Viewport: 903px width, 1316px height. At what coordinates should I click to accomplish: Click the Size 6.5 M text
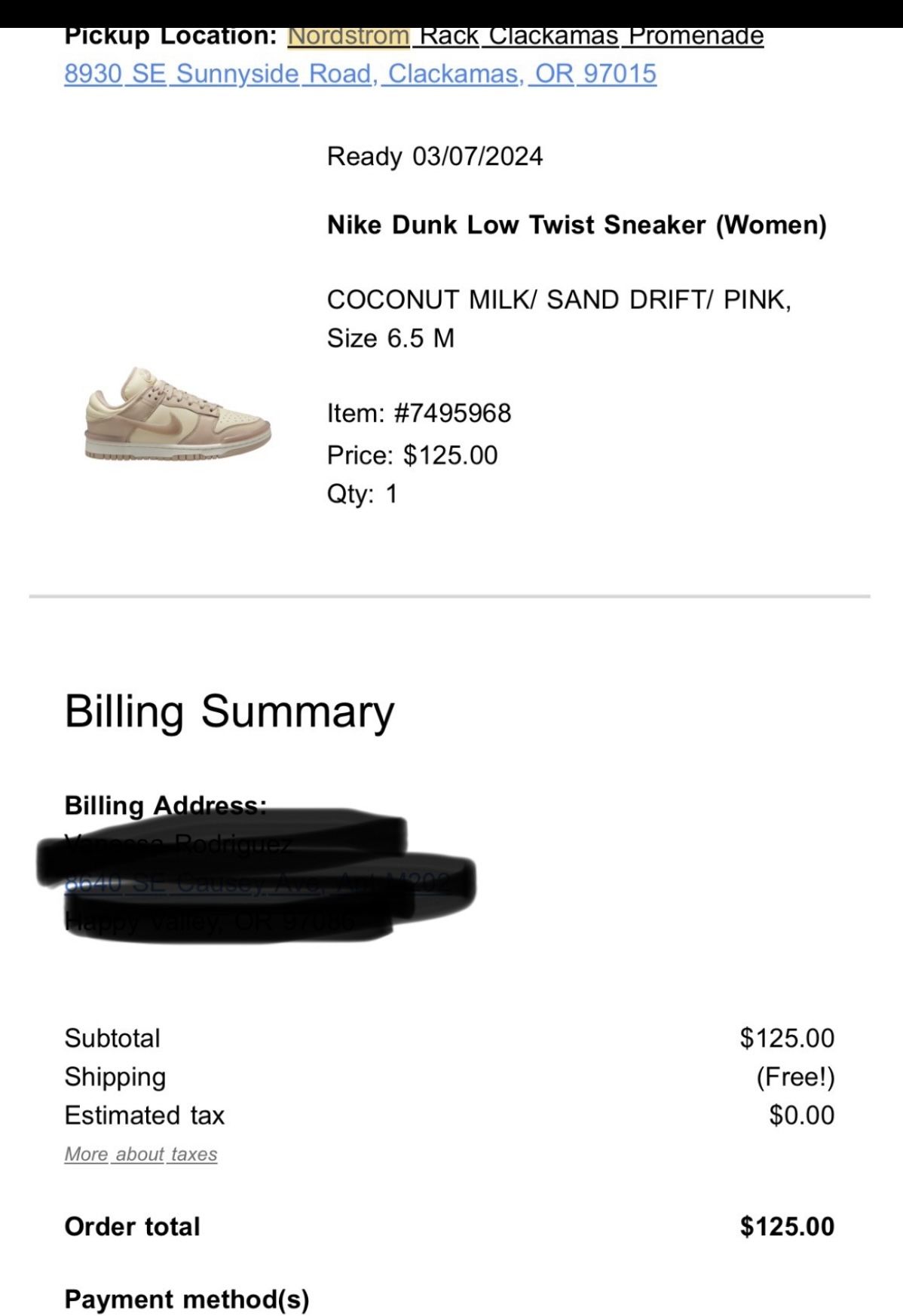[x=390, y=338]
